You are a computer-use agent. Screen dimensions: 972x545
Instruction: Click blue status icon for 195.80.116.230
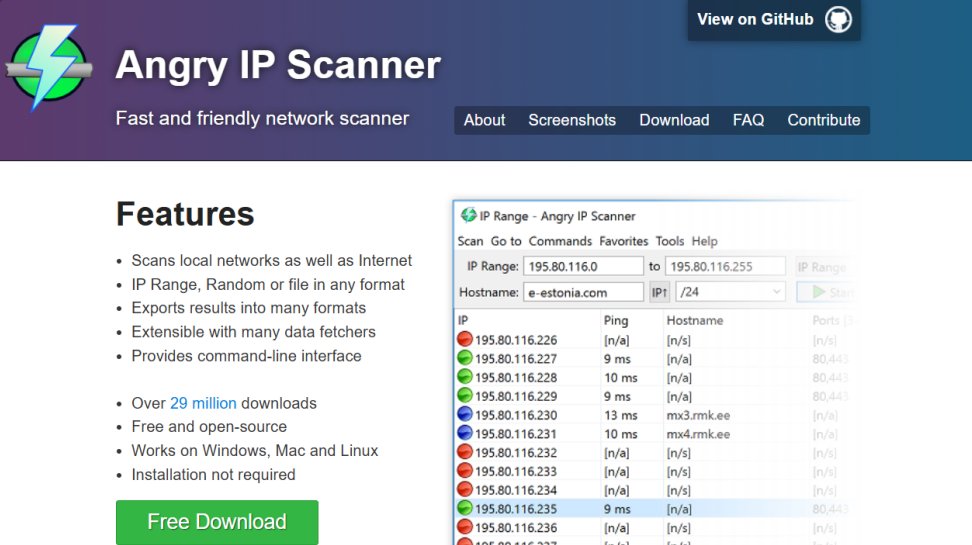coord(465,414)
